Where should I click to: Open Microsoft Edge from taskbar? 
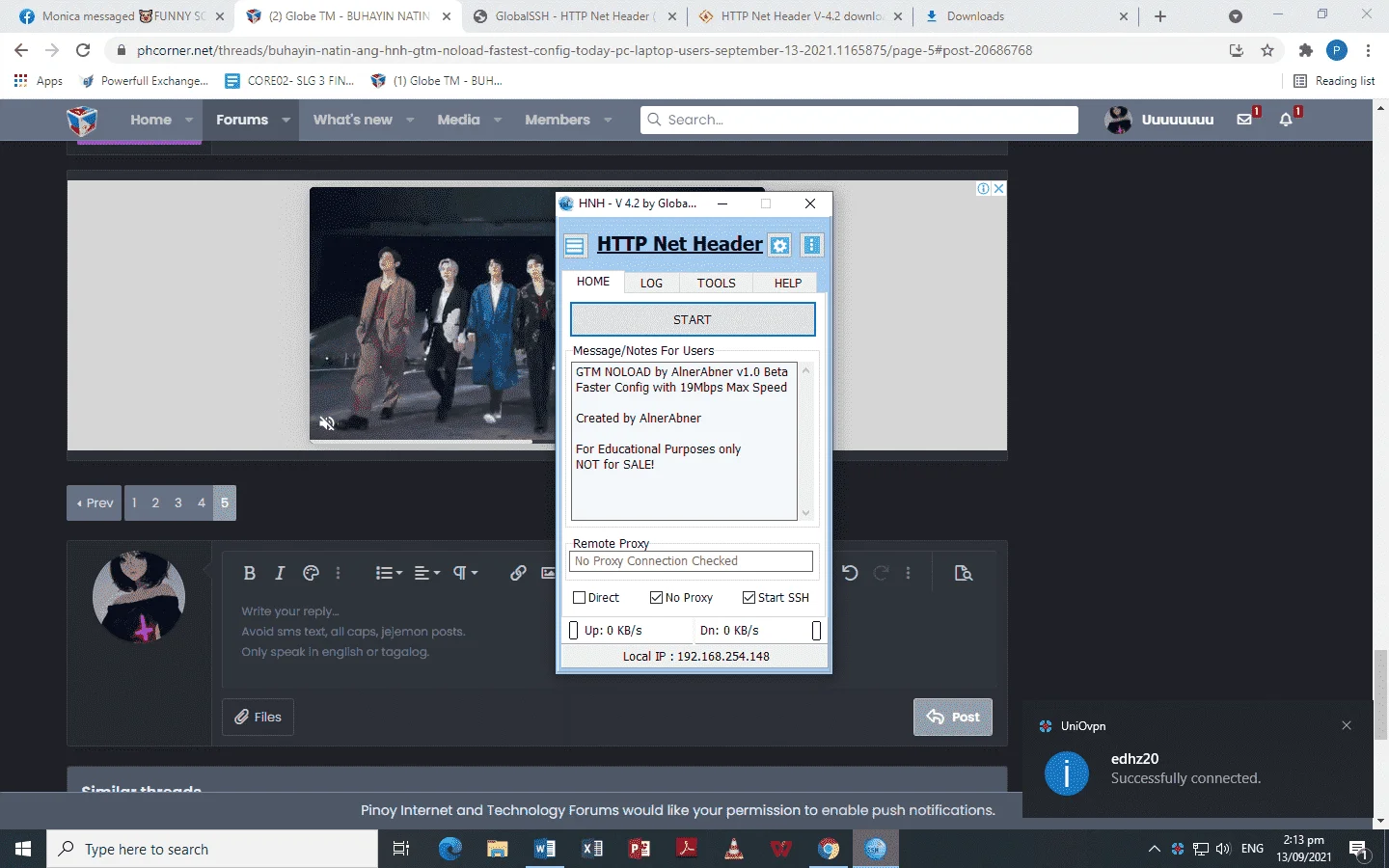pyautogui.click(x=449, y=849)
